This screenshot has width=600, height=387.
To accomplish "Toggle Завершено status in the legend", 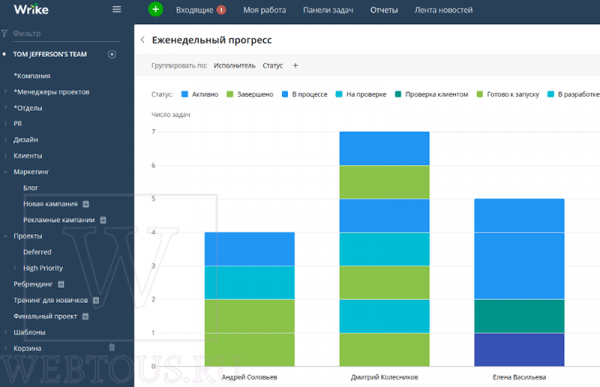I will pyautogui.click(x=250, y=94).
